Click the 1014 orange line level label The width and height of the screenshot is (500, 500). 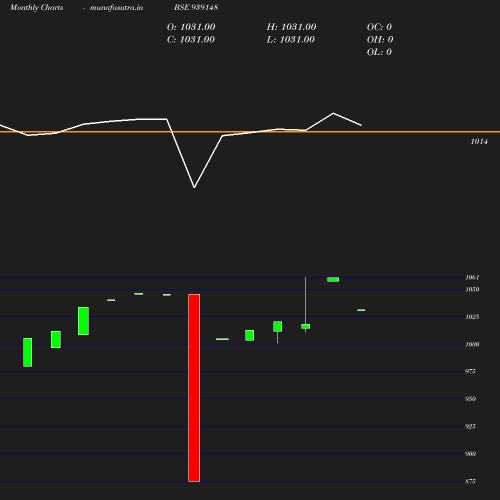pos(479,141)
